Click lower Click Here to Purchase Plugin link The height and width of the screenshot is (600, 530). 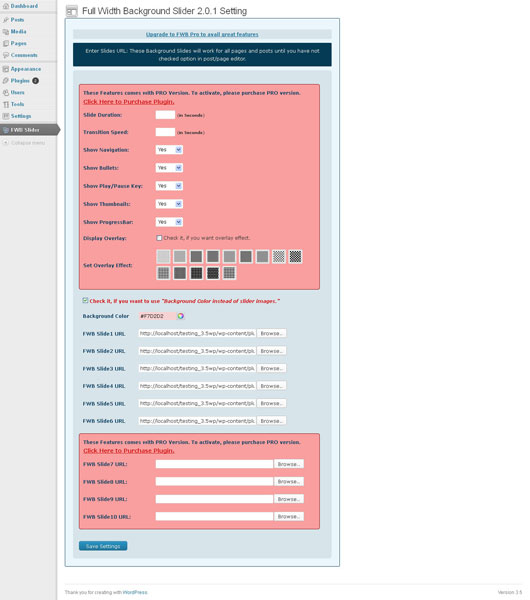tap(129, 451)
